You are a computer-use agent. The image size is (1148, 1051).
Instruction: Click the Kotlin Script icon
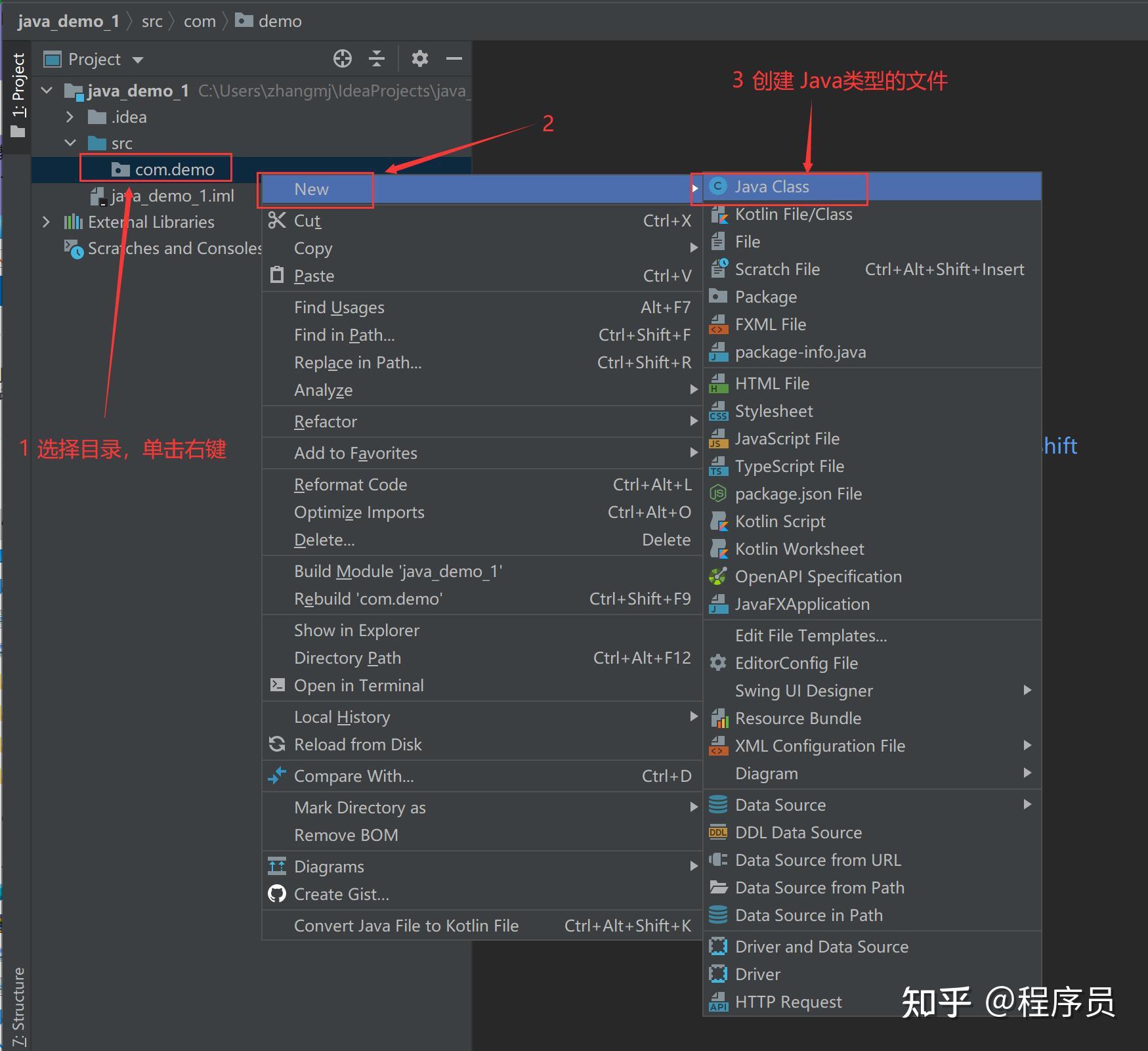pyautogui.click(x=719, y=521)
